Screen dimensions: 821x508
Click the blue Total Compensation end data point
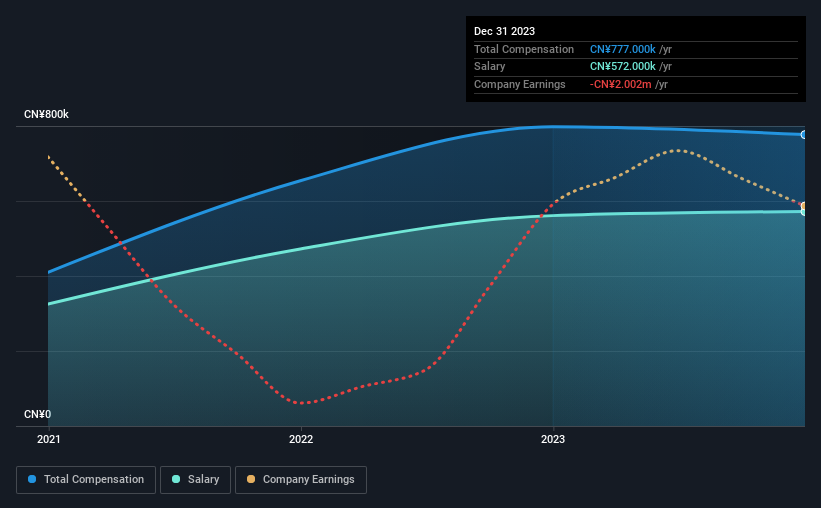pyautogui.click(x=804, y=135)
